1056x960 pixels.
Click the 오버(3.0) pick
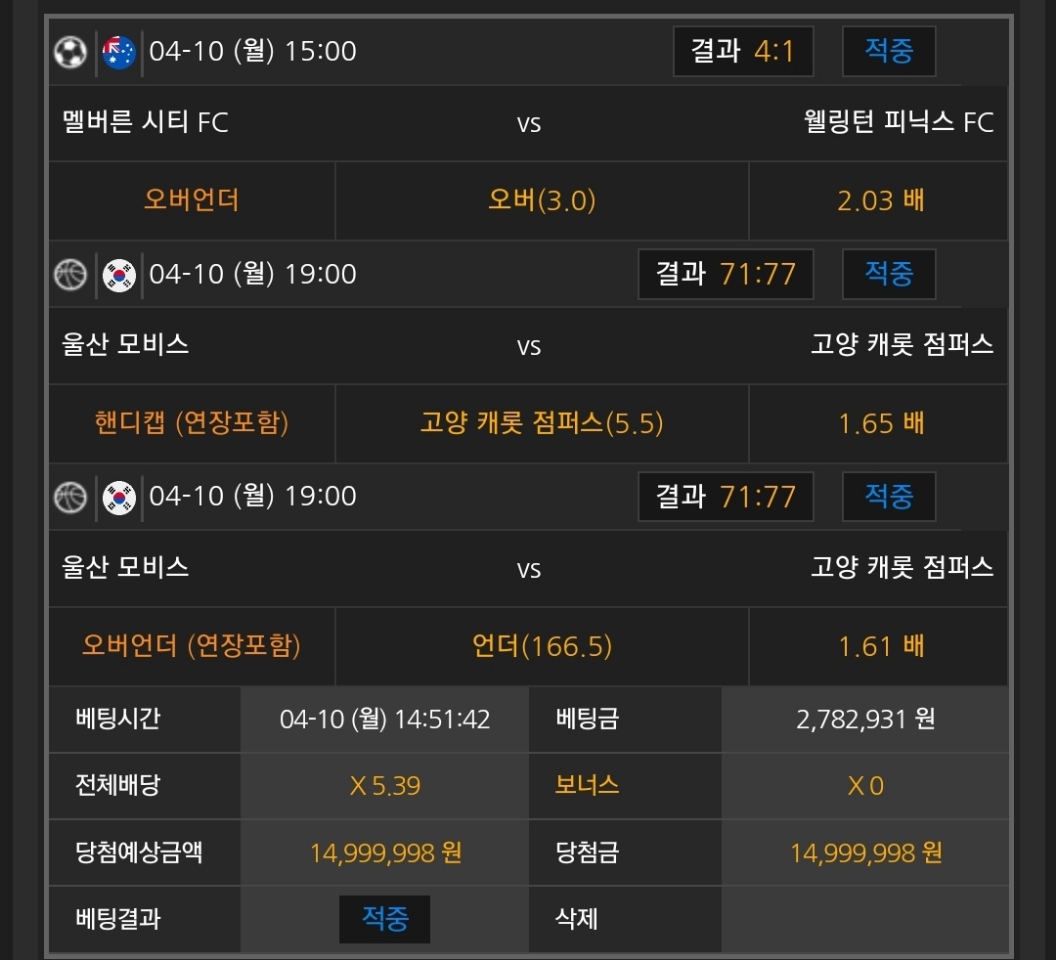point(541,201)
